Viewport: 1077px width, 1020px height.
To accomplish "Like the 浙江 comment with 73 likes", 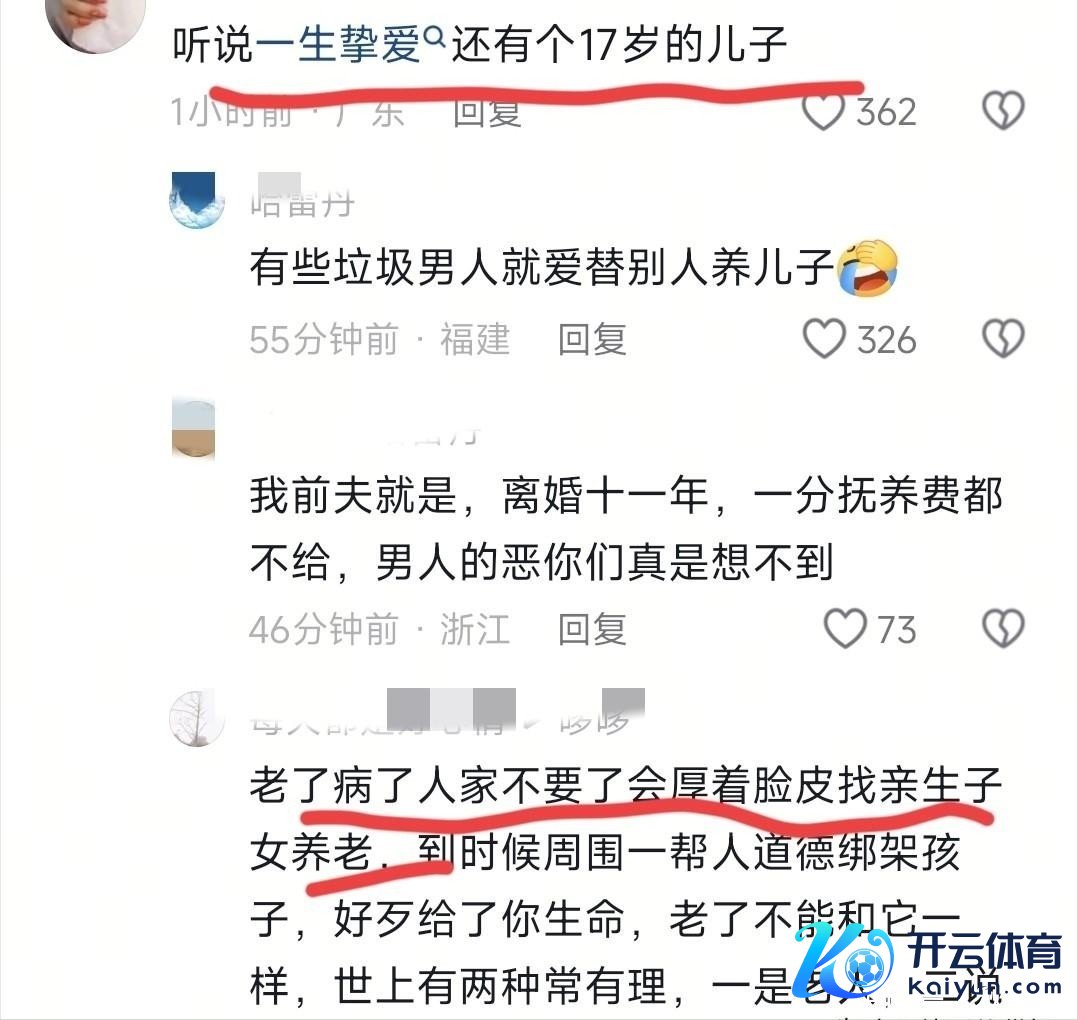I will pos(845,628).
